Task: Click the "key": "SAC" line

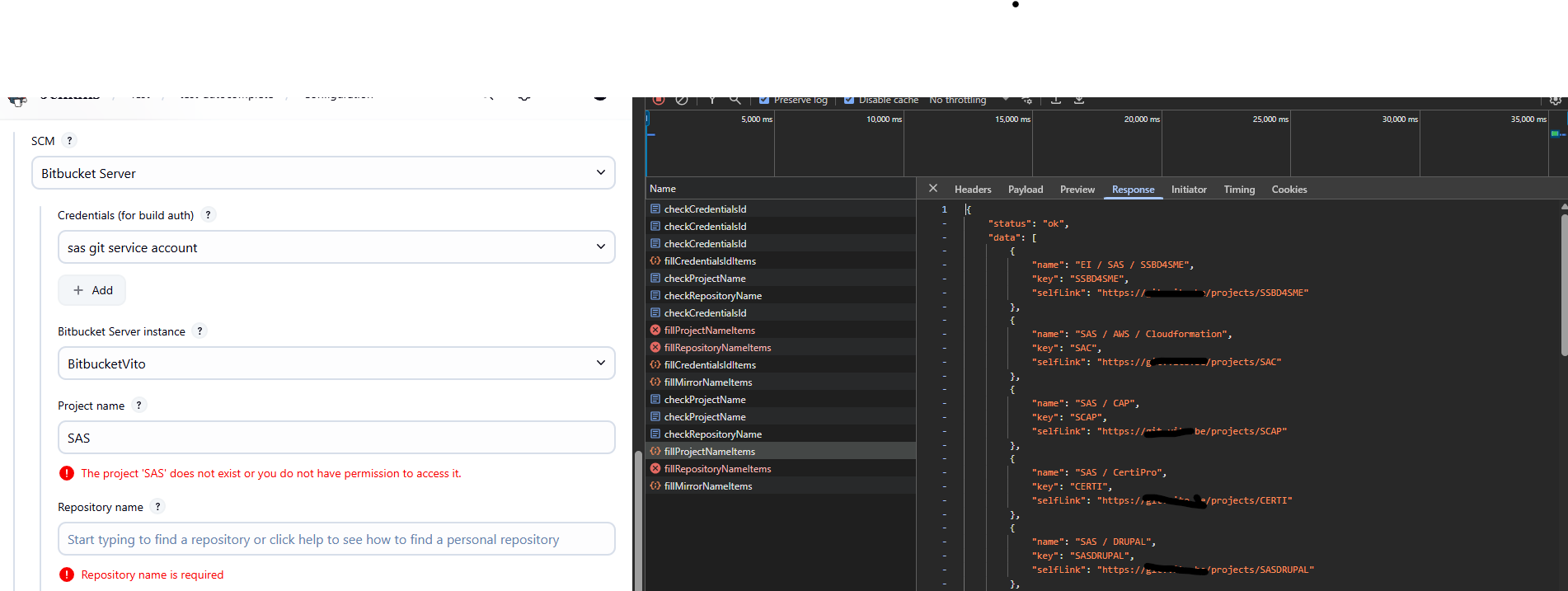Action: pyautogui.click(x=1067, y=348)
